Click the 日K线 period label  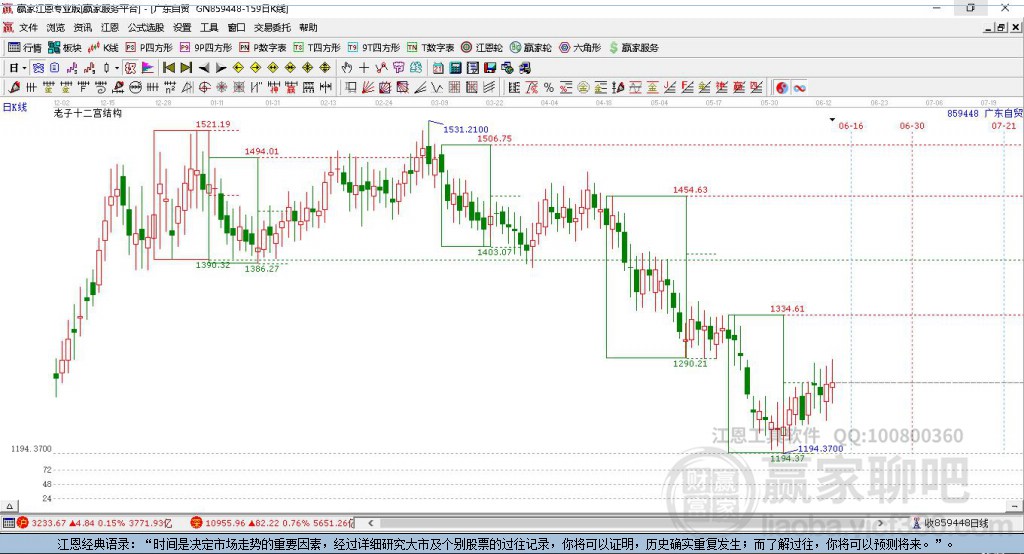(x=15, y=107)
